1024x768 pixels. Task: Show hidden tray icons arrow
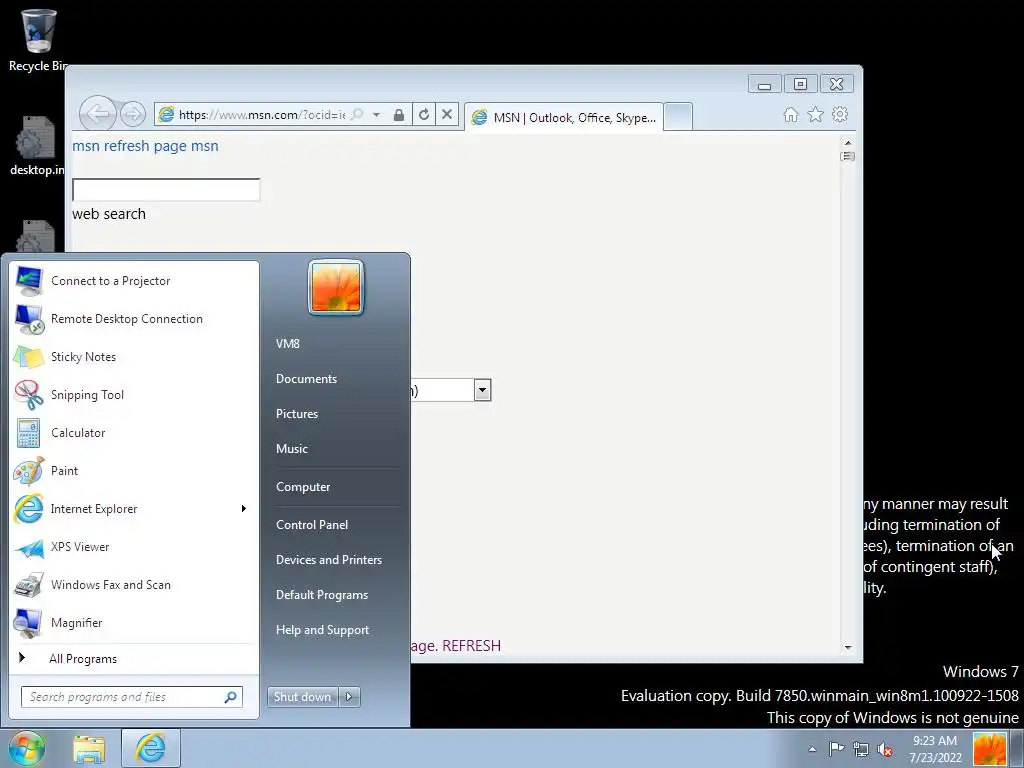click(x=812, y=749)
